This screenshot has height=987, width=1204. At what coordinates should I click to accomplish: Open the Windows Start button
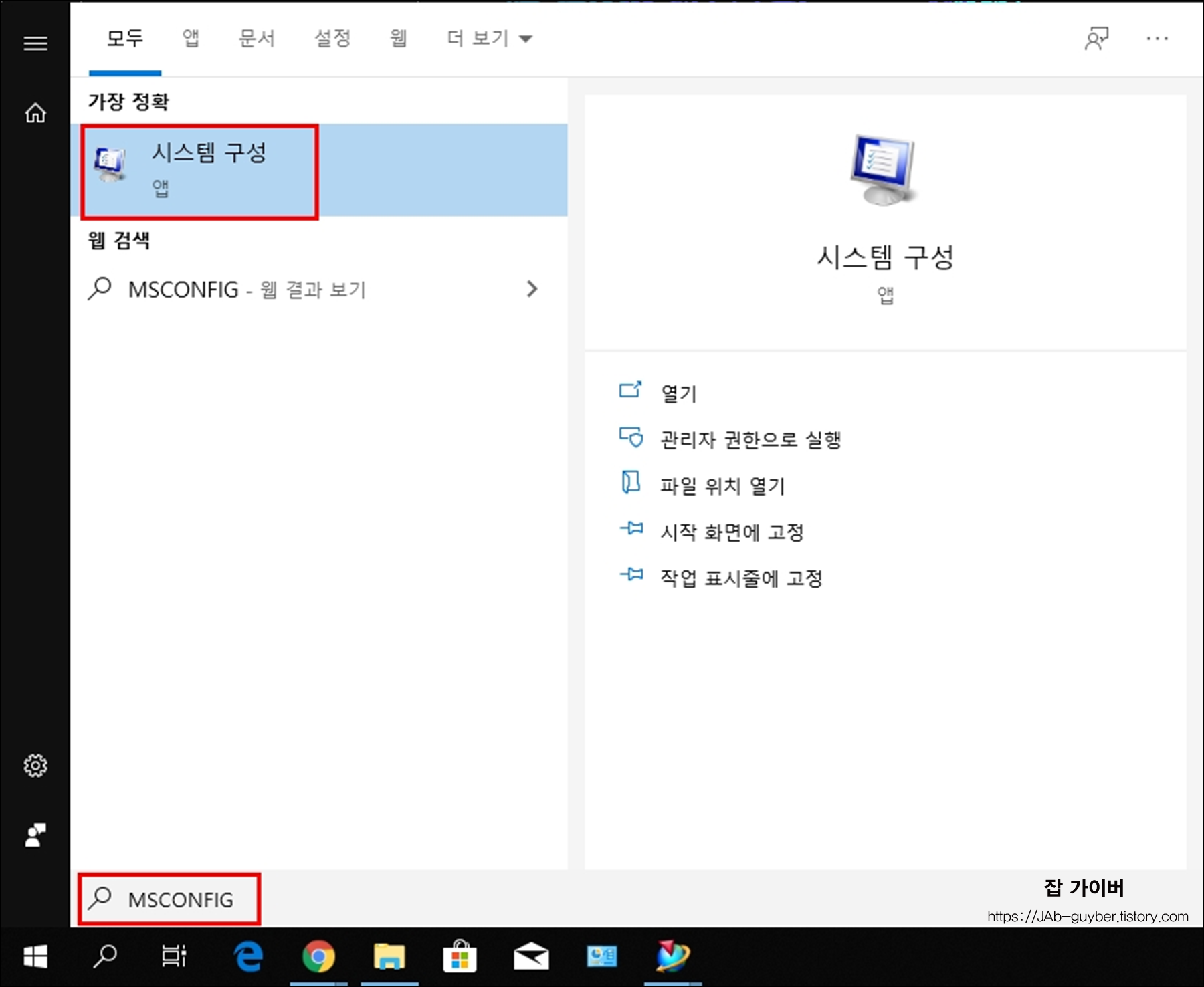pyautogui.click(x=35, y=957)
